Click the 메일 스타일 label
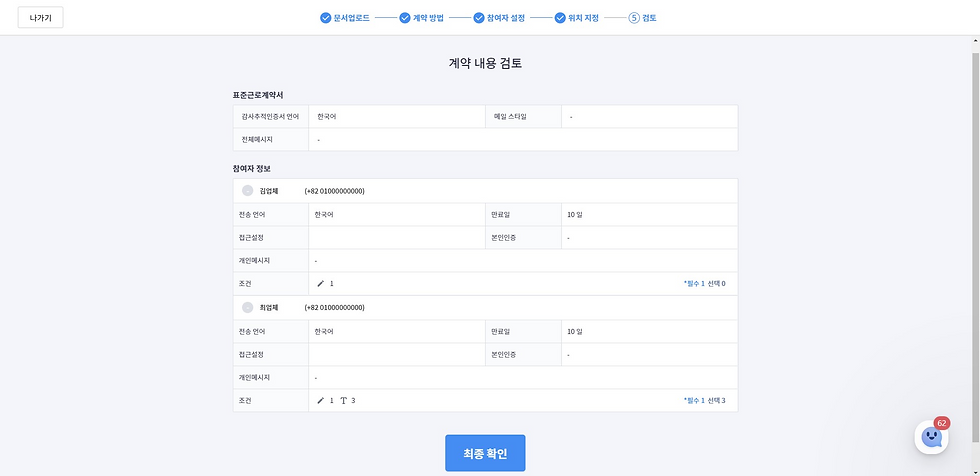 511,117
